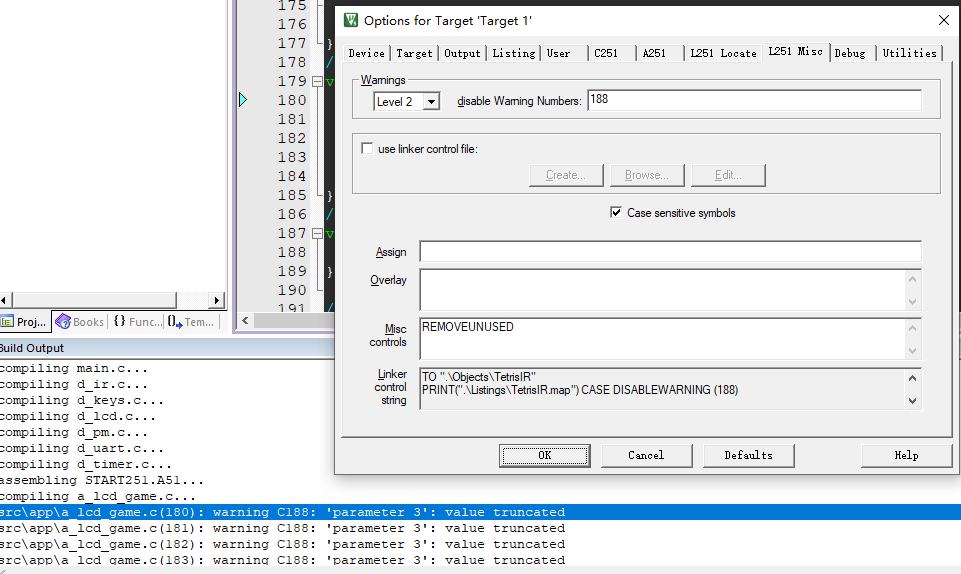Click project panel scroll left arrow

(5, 300)
